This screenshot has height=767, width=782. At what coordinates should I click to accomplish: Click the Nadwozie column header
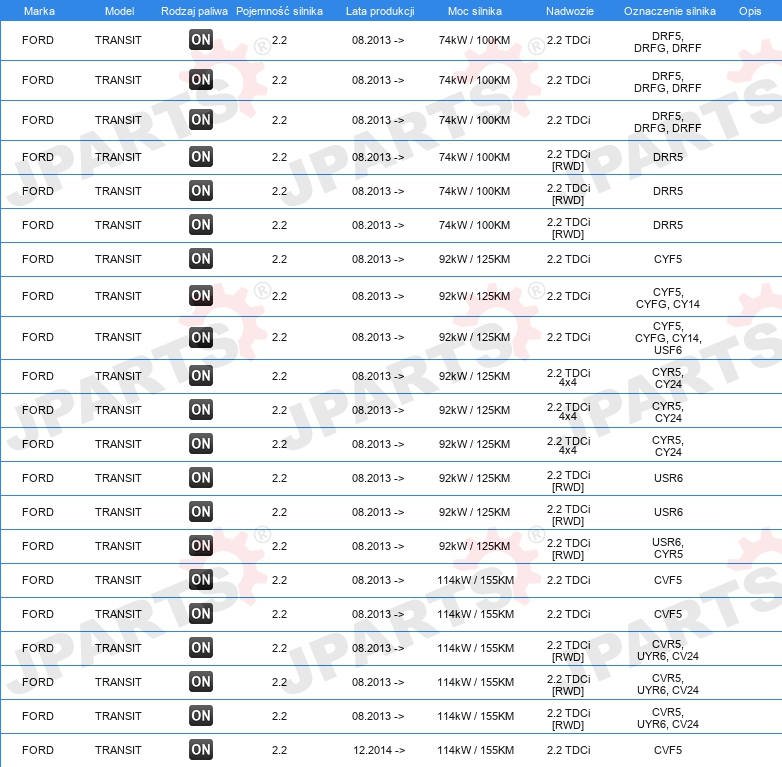point(570,11)
